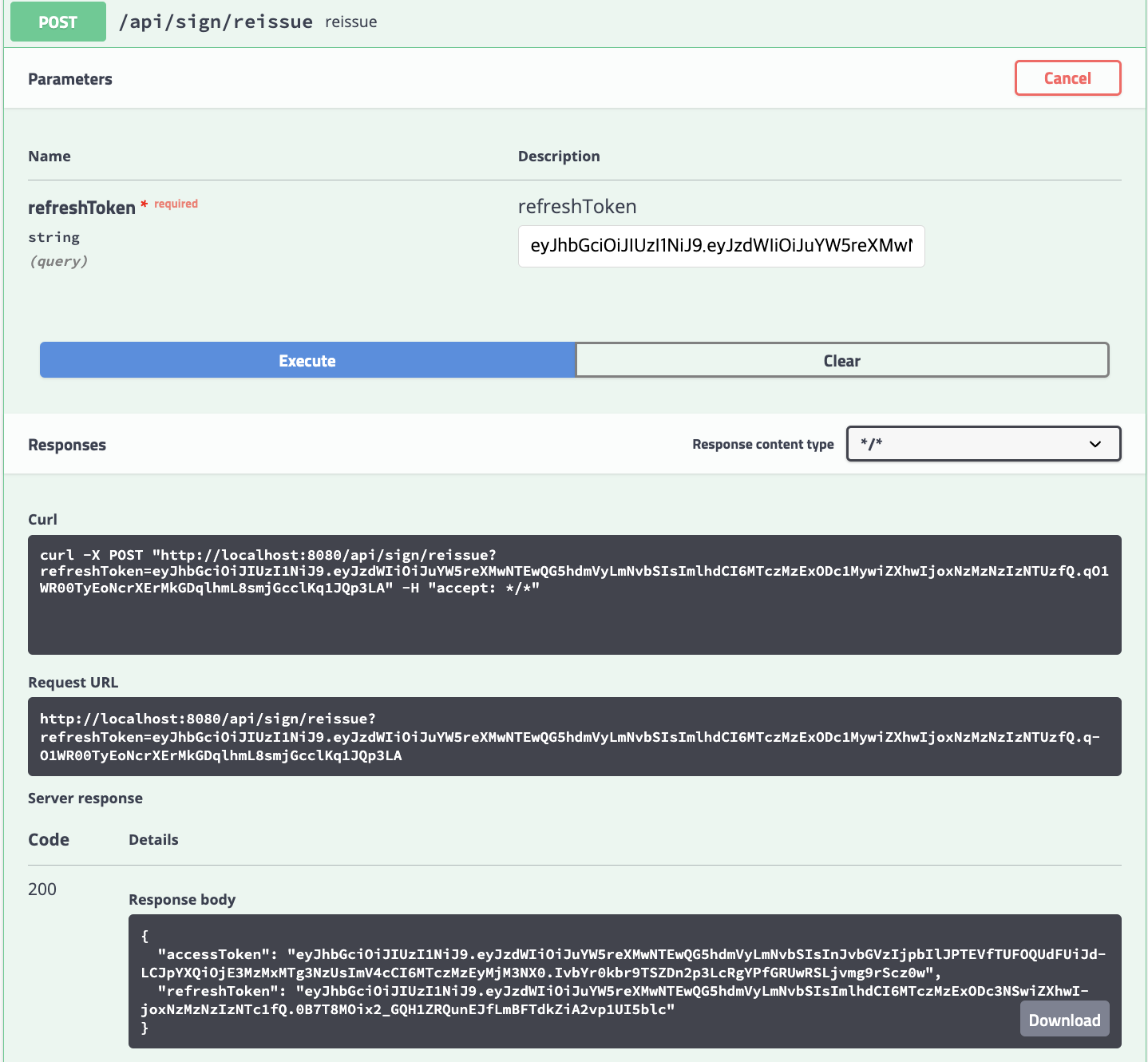Click the green POST method badge
This screenshot has width=1148, height=1062.
pyautogui.click(x=58, y=22)
